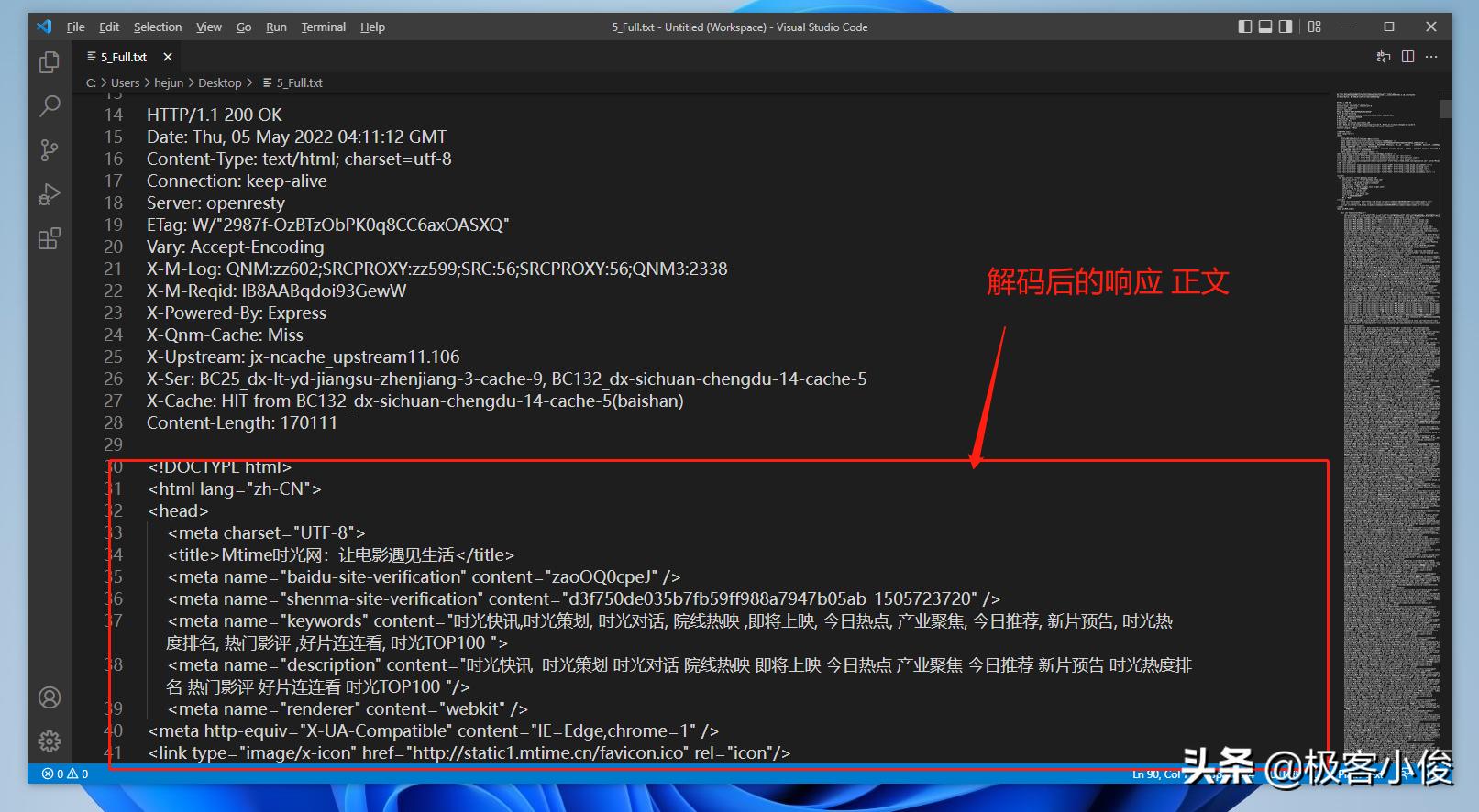1479x812 pixels.
Task: Click the <meta charset="UTF-8"> line
Action: point(266,532)
